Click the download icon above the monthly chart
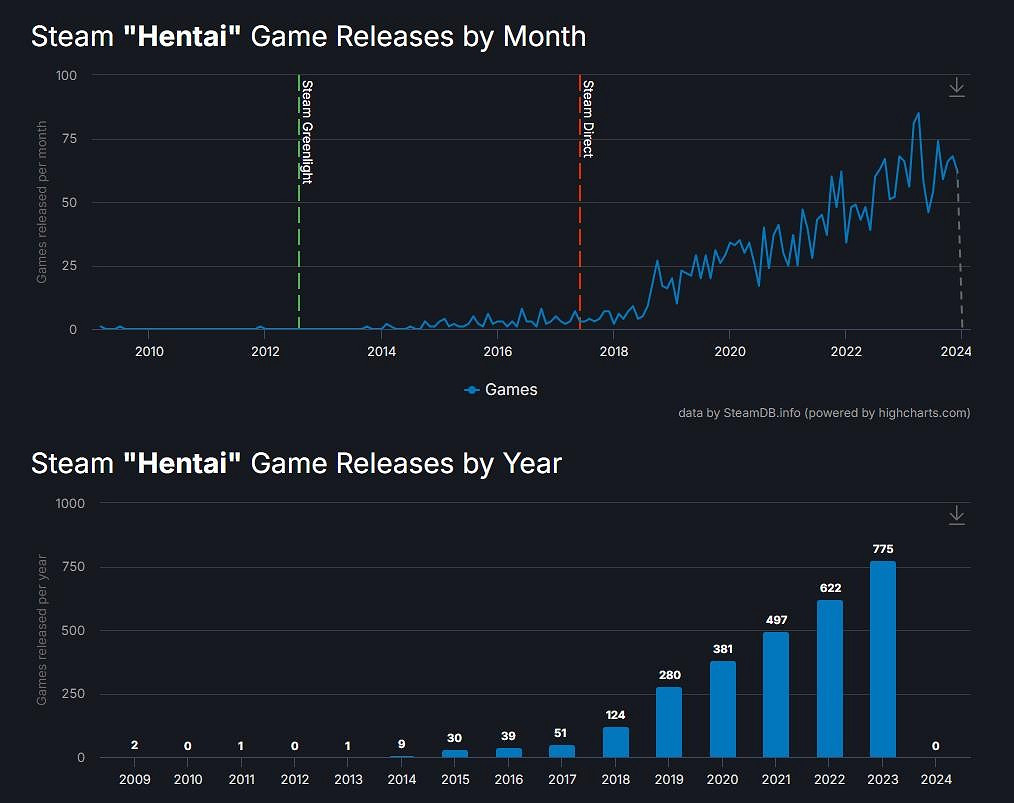 956,87
